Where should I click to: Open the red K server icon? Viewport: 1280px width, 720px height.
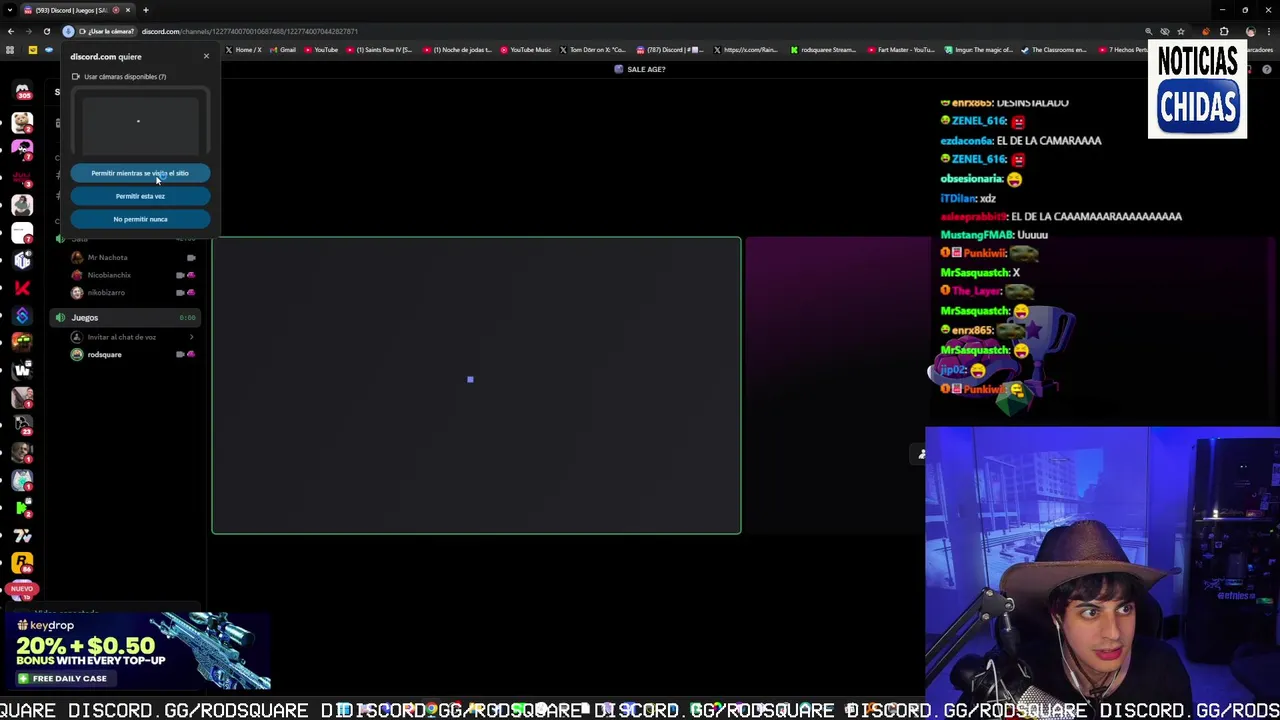click(22, 288)
